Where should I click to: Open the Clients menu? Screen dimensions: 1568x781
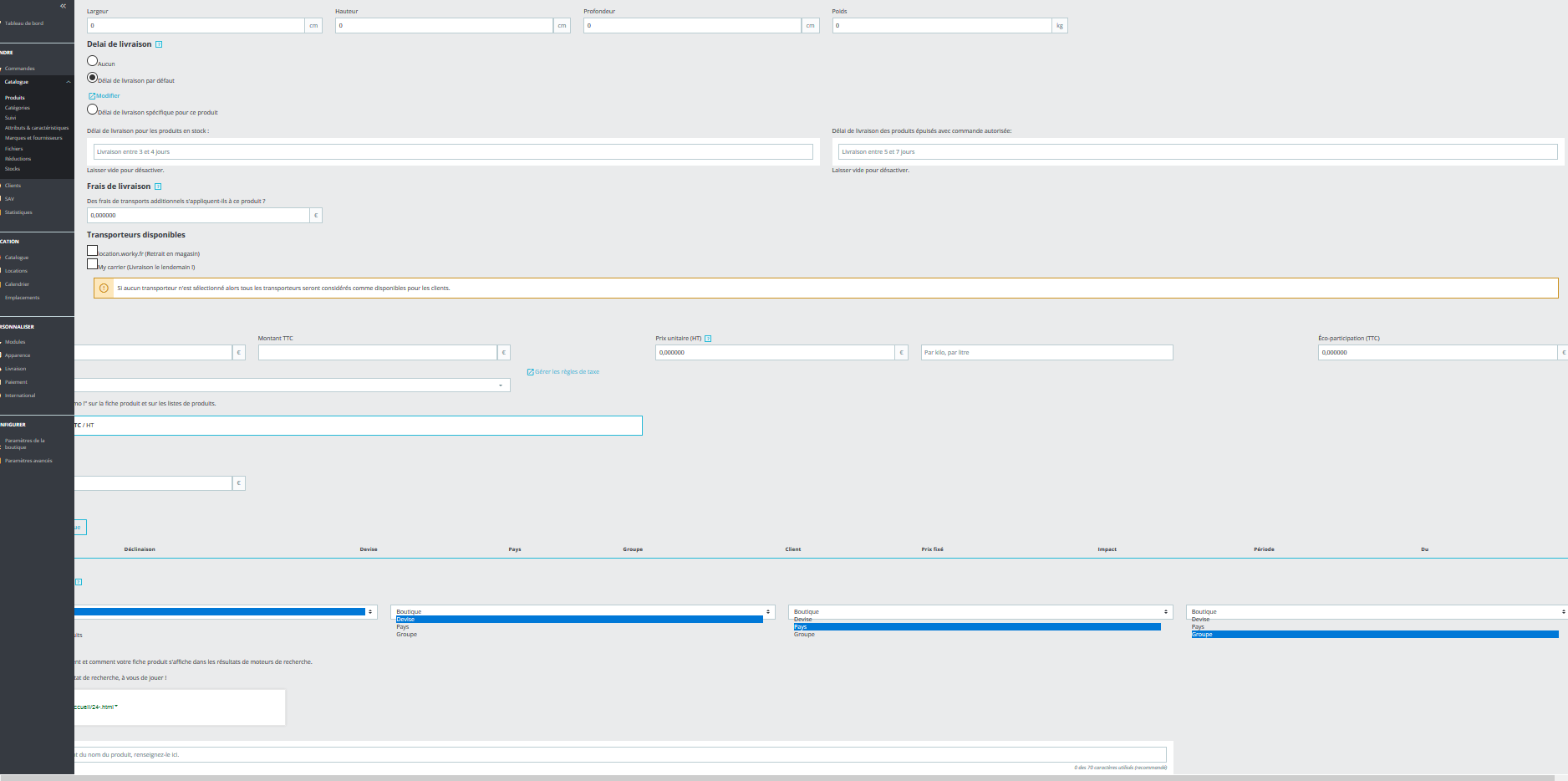13,186
